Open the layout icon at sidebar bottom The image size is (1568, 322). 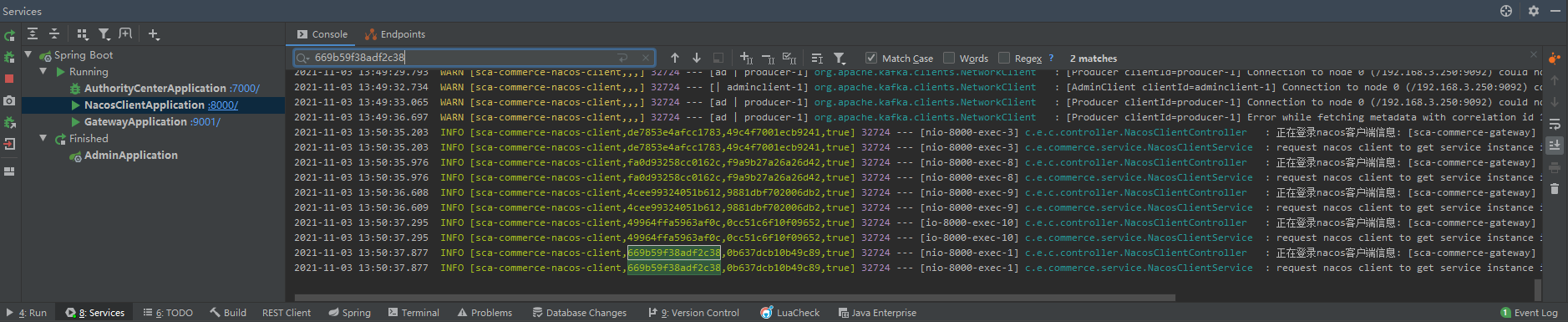9,171
